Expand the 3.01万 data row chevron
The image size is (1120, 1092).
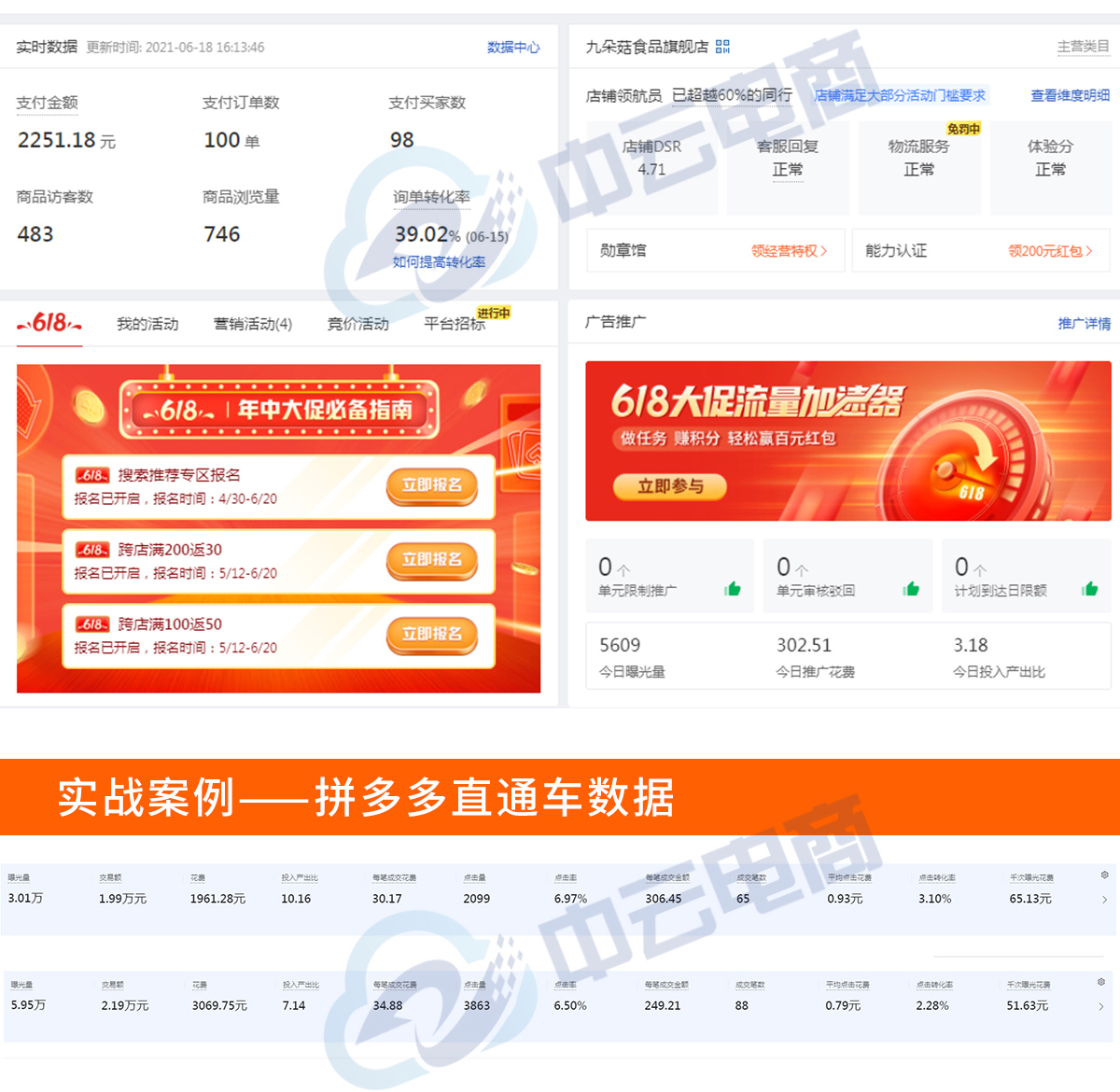tap(1104, 900)
